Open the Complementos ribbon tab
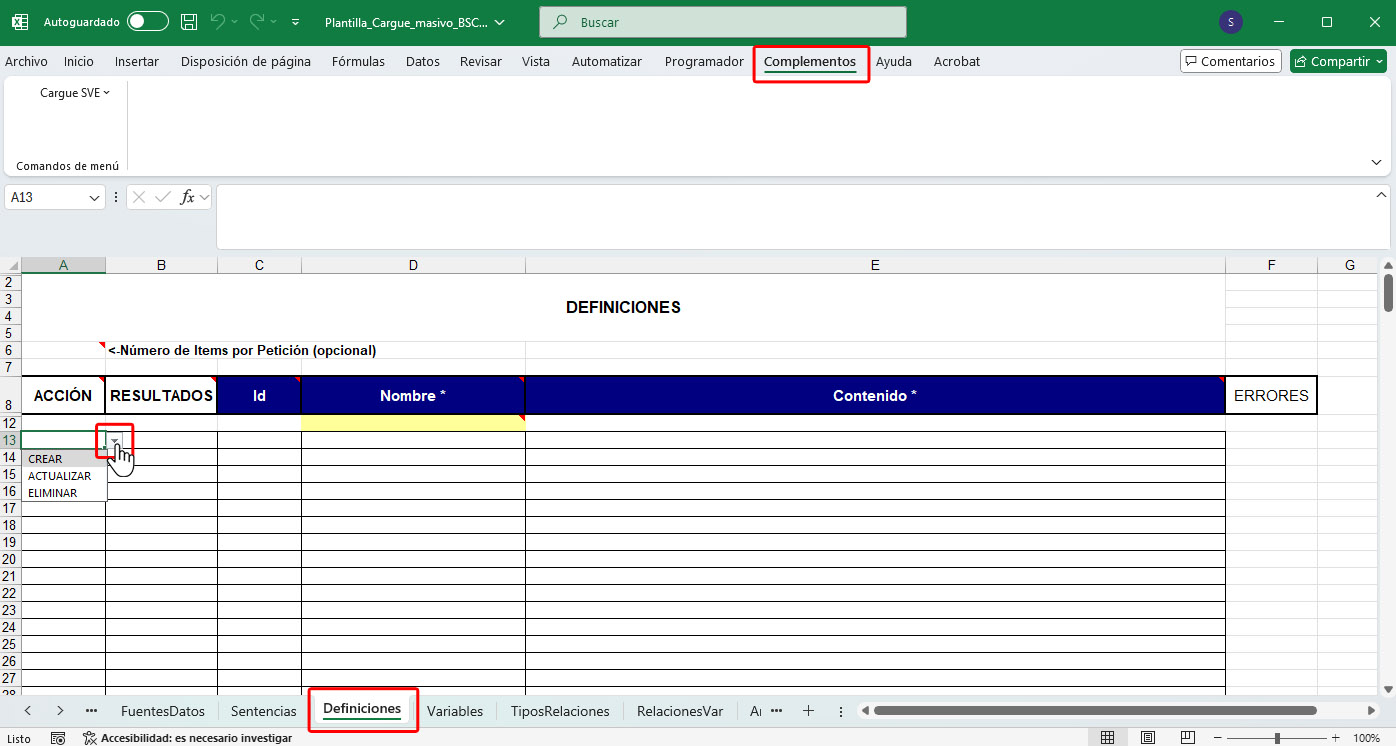 coord(809,62)
